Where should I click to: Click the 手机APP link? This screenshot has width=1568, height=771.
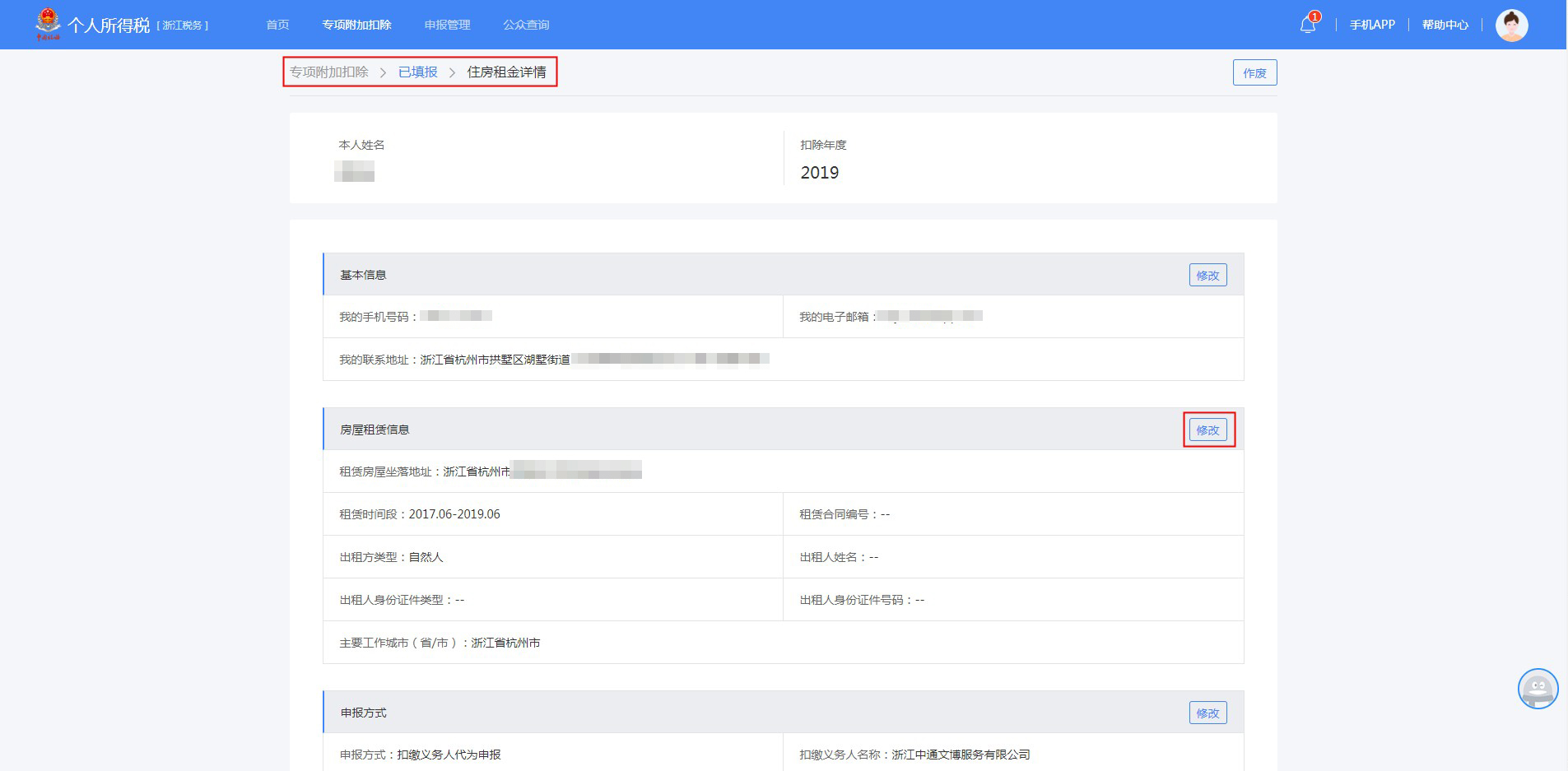1372,25
